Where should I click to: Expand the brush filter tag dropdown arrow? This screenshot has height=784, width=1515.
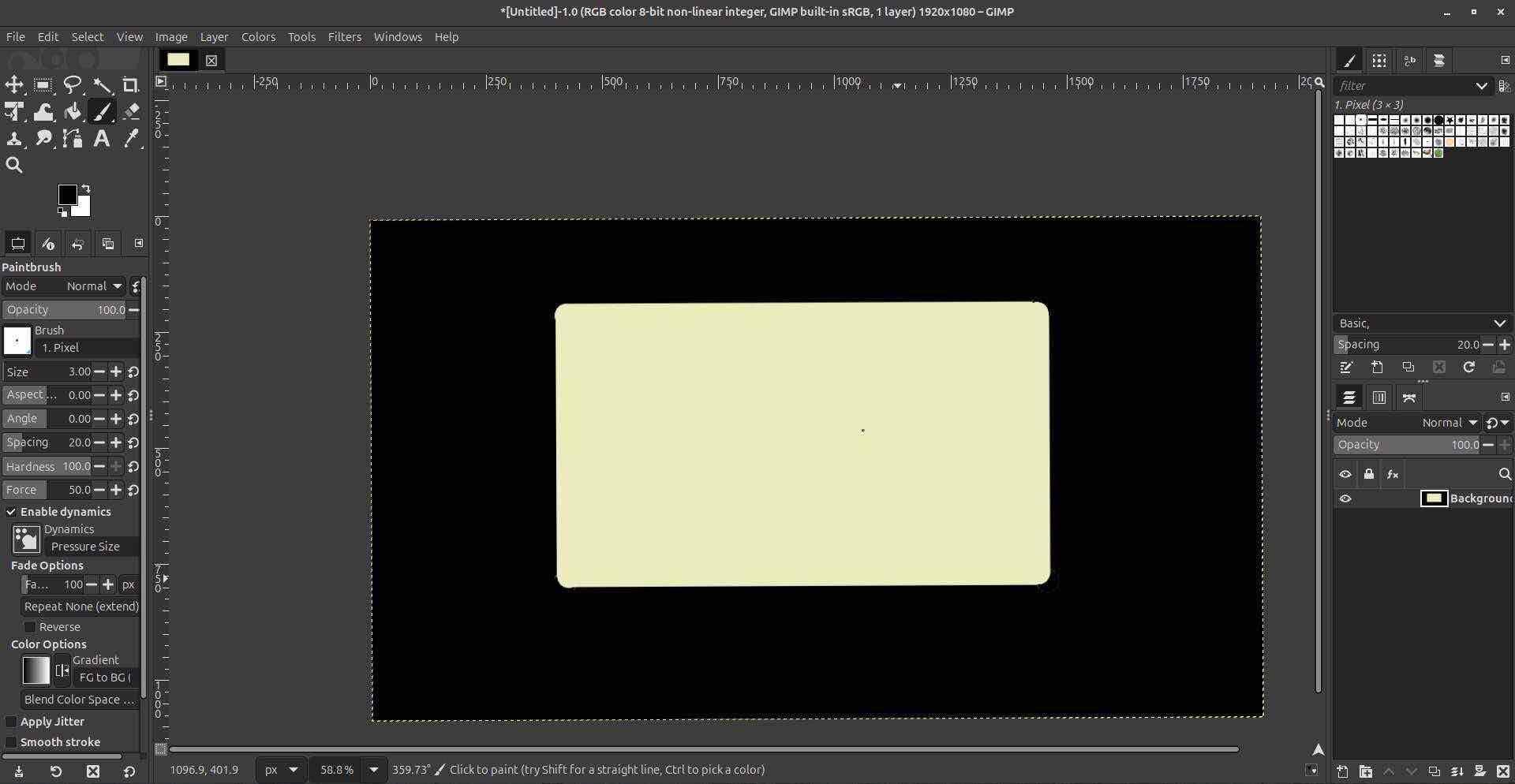tap(1481, 86)
